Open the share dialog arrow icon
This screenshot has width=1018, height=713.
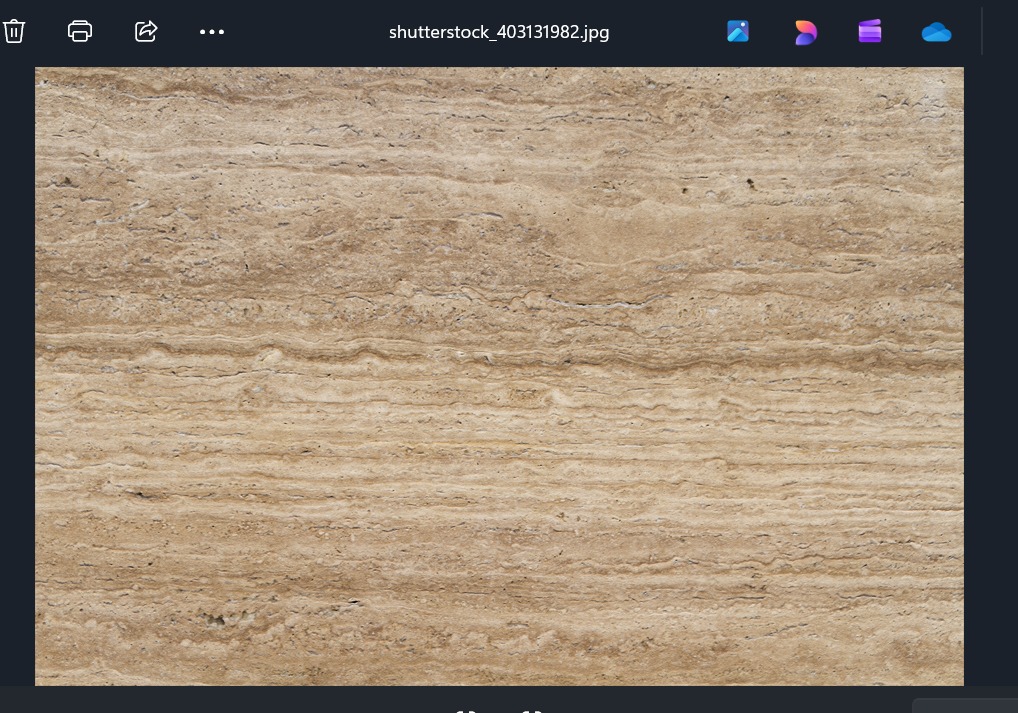[146, 31]
